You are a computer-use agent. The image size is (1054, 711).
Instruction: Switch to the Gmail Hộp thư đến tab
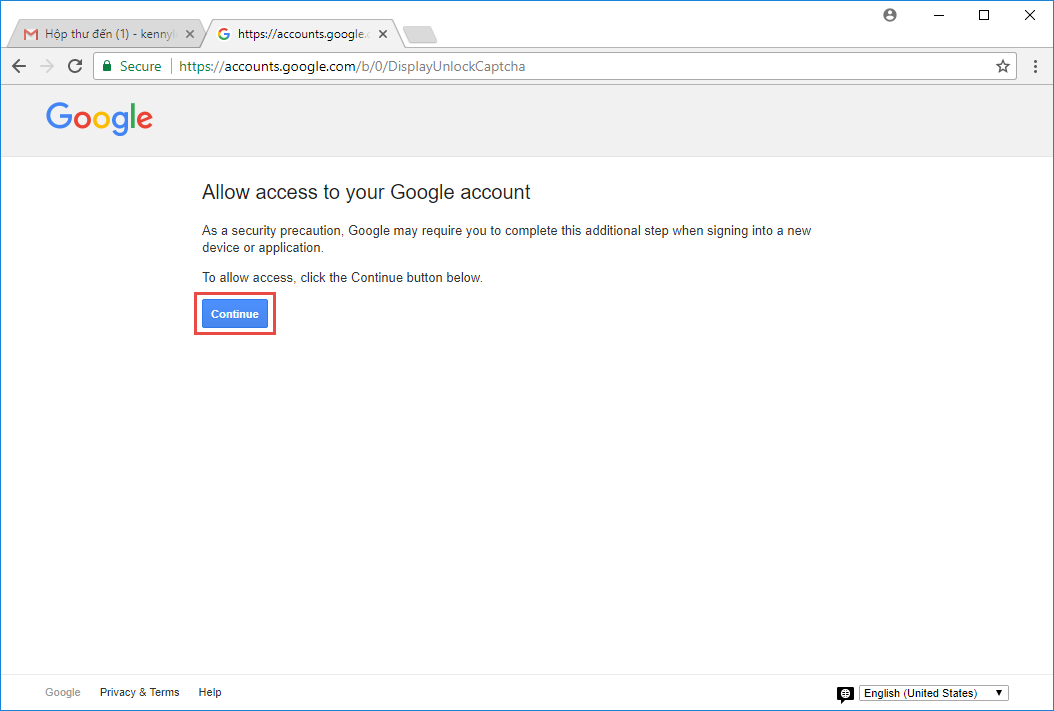[x=100, y=34]
